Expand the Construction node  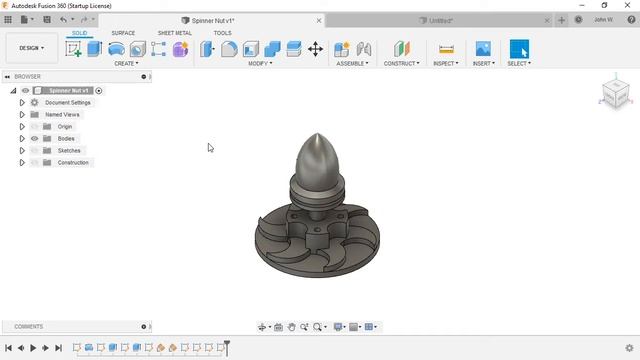pyautogui.click(x=22, y=162)
